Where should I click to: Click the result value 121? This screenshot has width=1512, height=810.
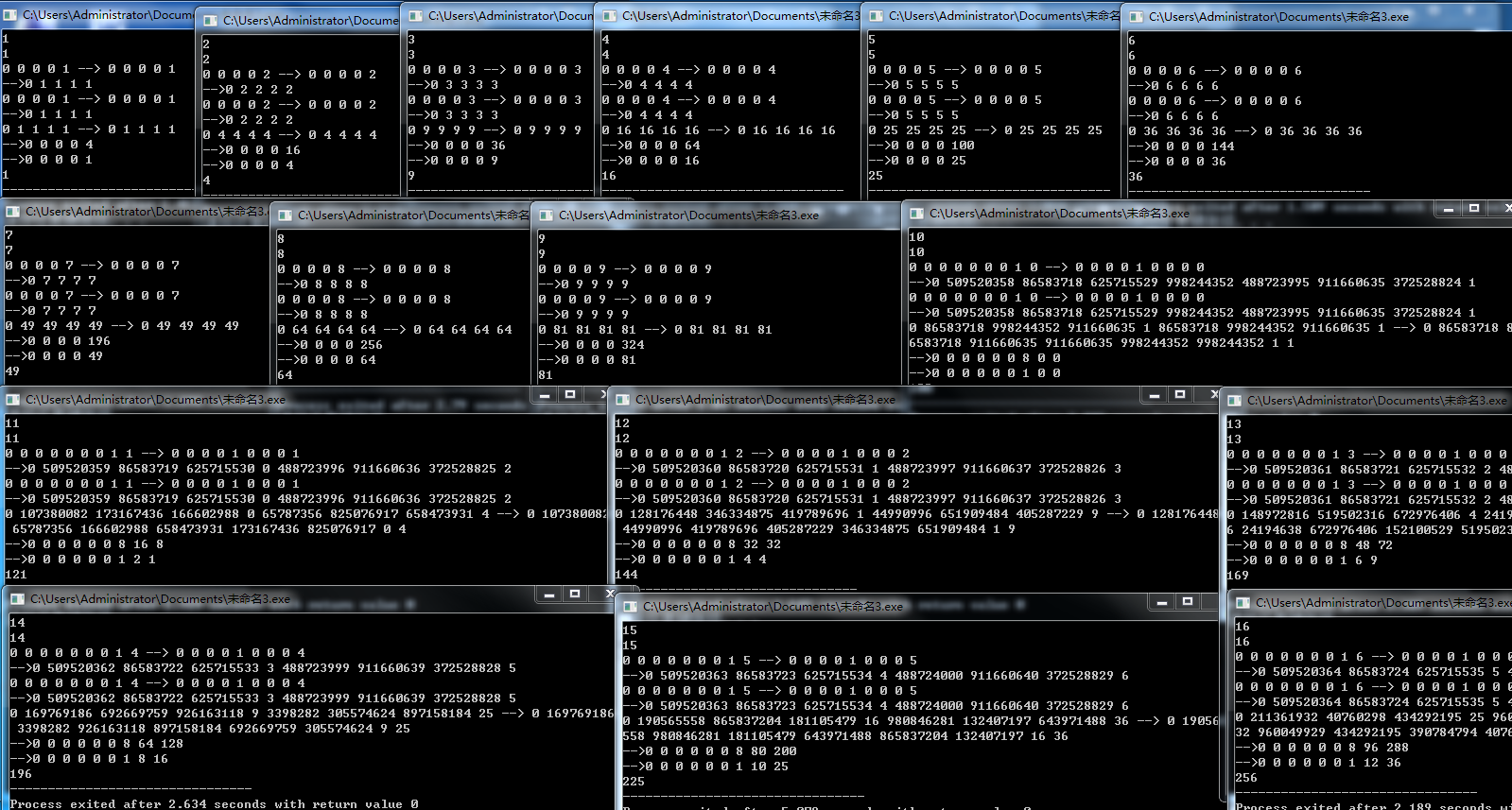click(x=16, y=575)
